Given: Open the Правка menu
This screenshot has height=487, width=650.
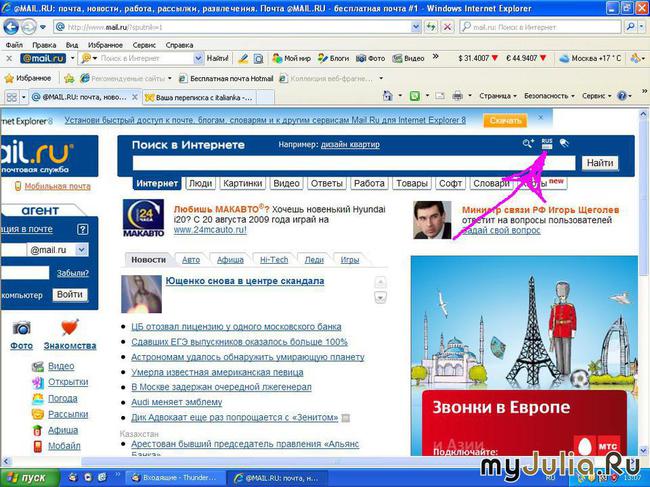Looking at the screenshot, I should pyautogui.click(x=44, y=45).
